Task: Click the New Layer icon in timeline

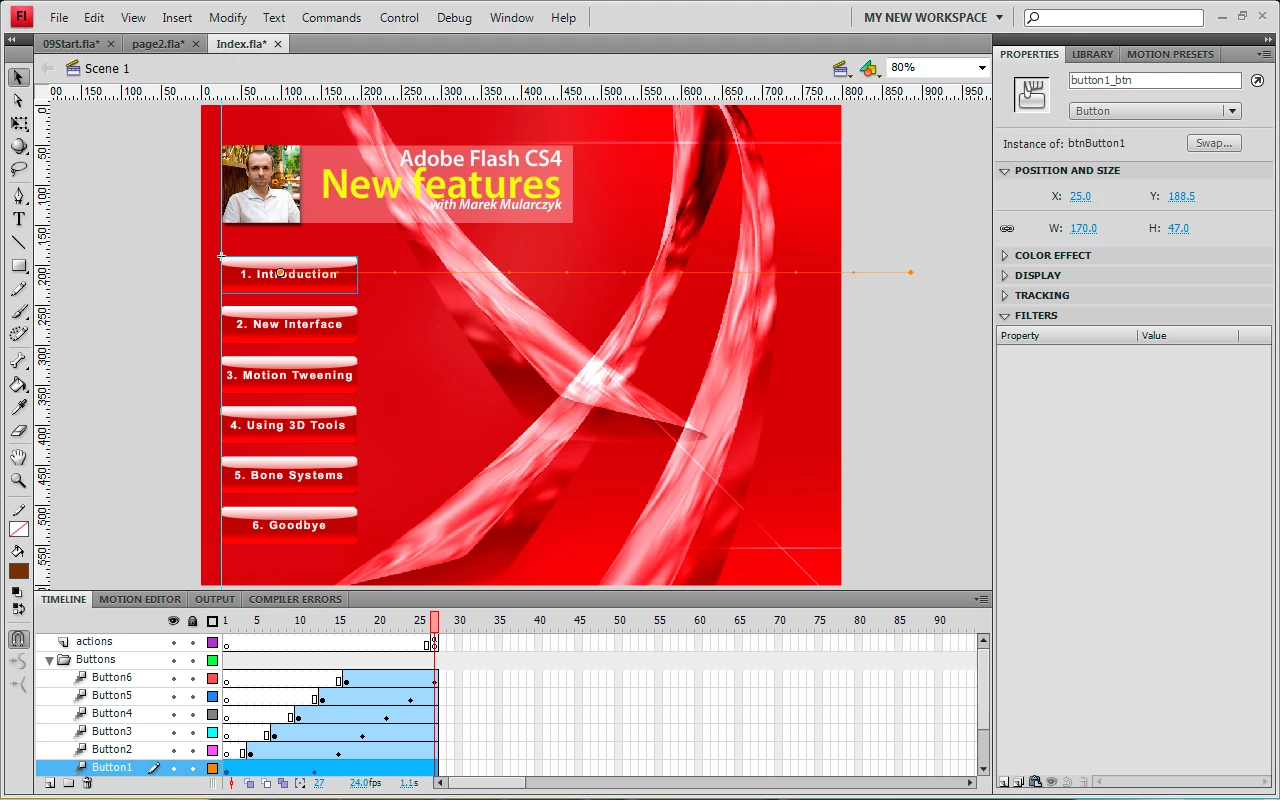Action: point(50,783)
